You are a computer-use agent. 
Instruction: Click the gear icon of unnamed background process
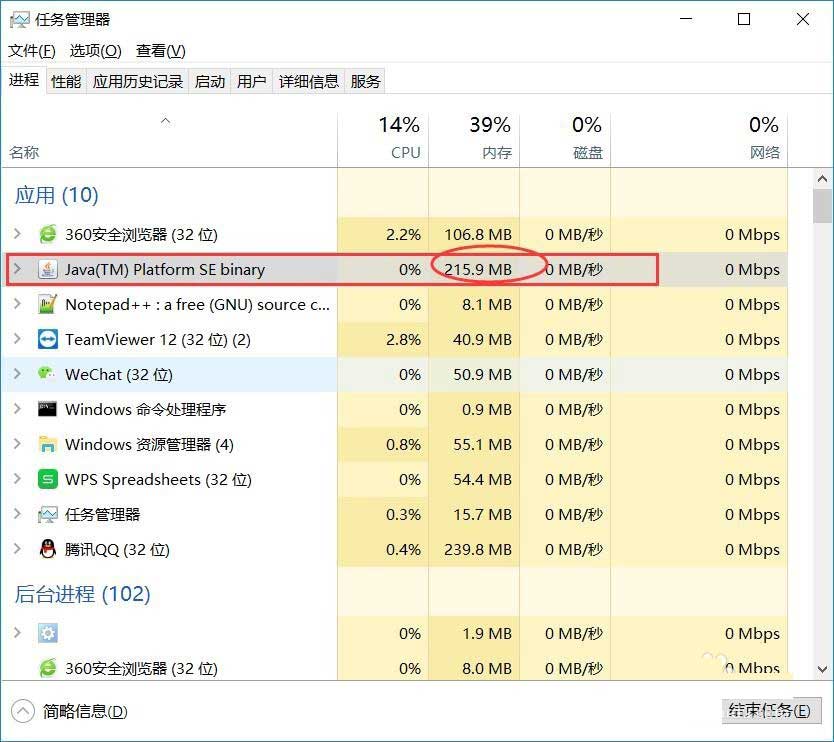[47, 633]
